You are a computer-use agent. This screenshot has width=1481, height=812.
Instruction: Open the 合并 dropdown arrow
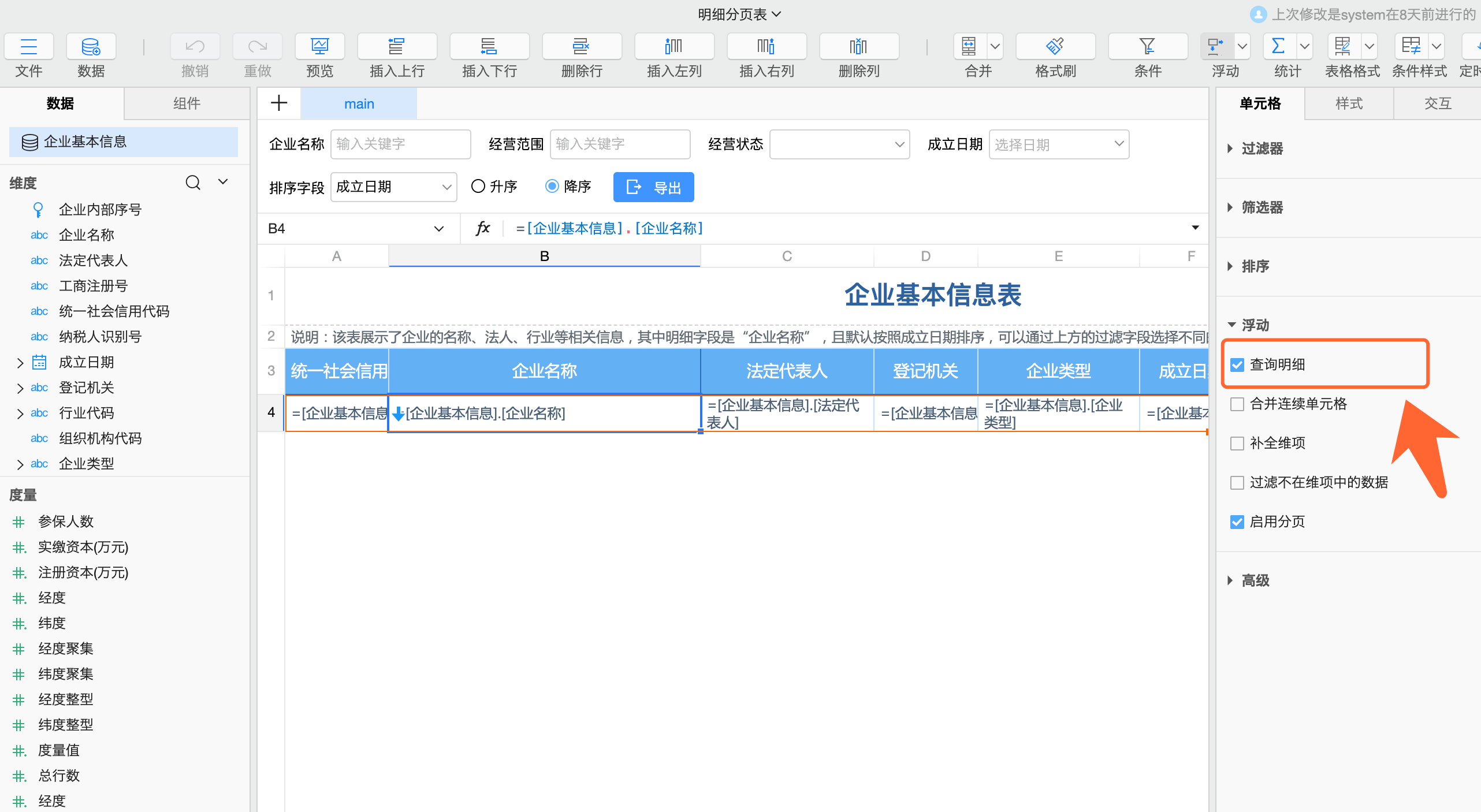coord(995,46)
